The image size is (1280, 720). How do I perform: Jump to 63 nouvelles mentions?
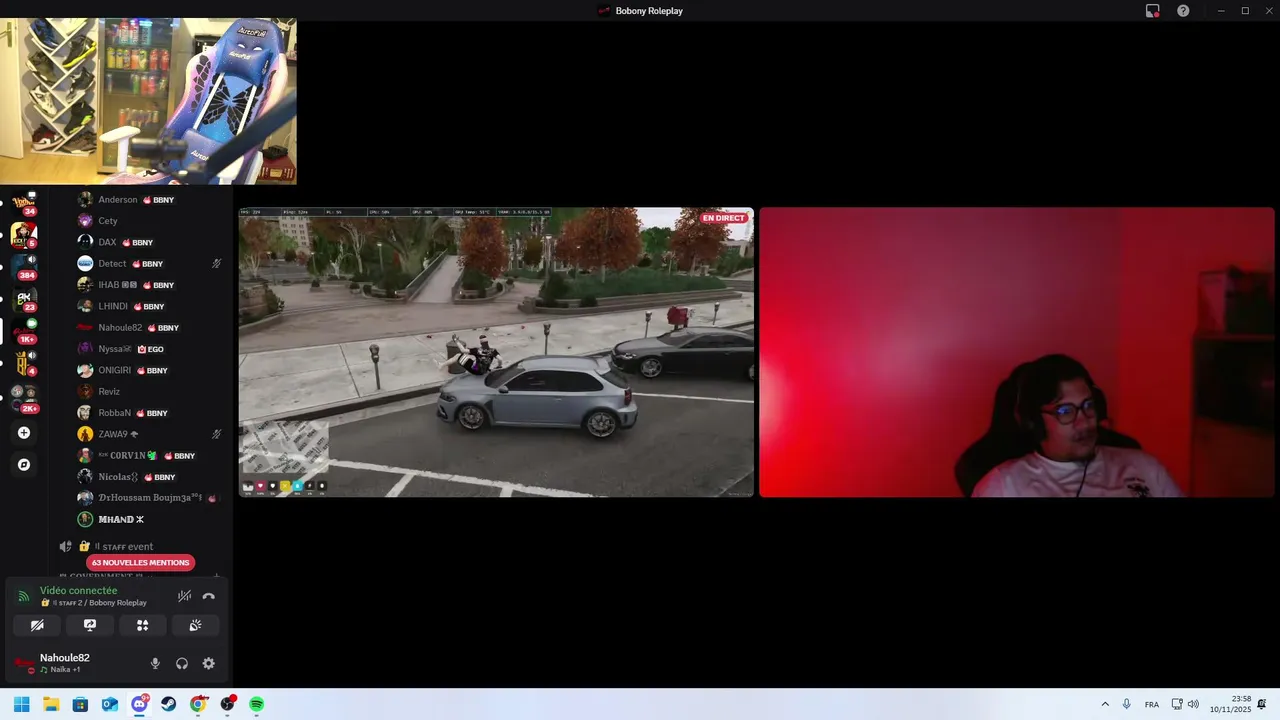pos(140,562)
